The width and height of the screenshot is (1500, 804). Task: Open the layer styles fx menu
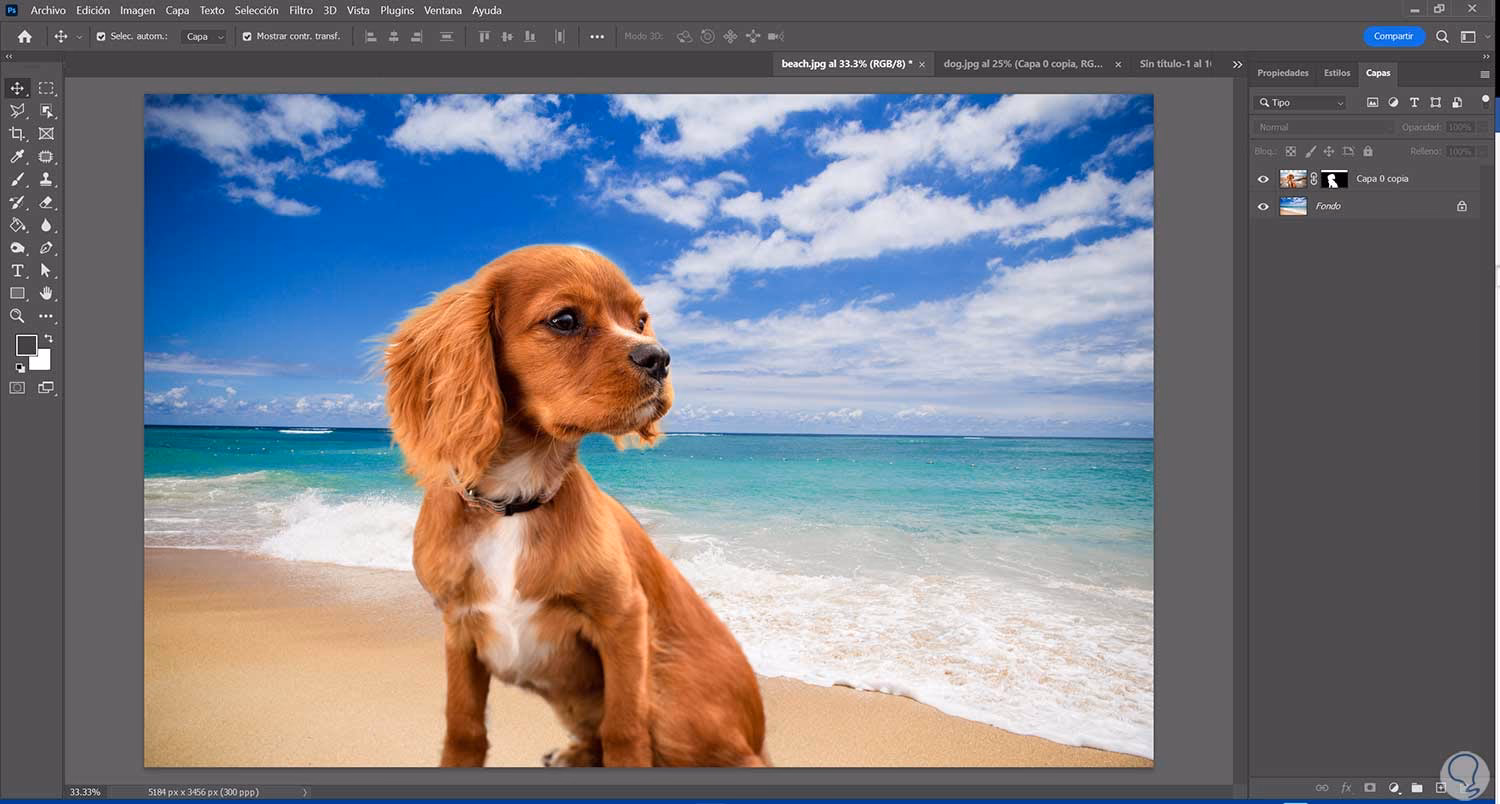(x=1347, y=788)
